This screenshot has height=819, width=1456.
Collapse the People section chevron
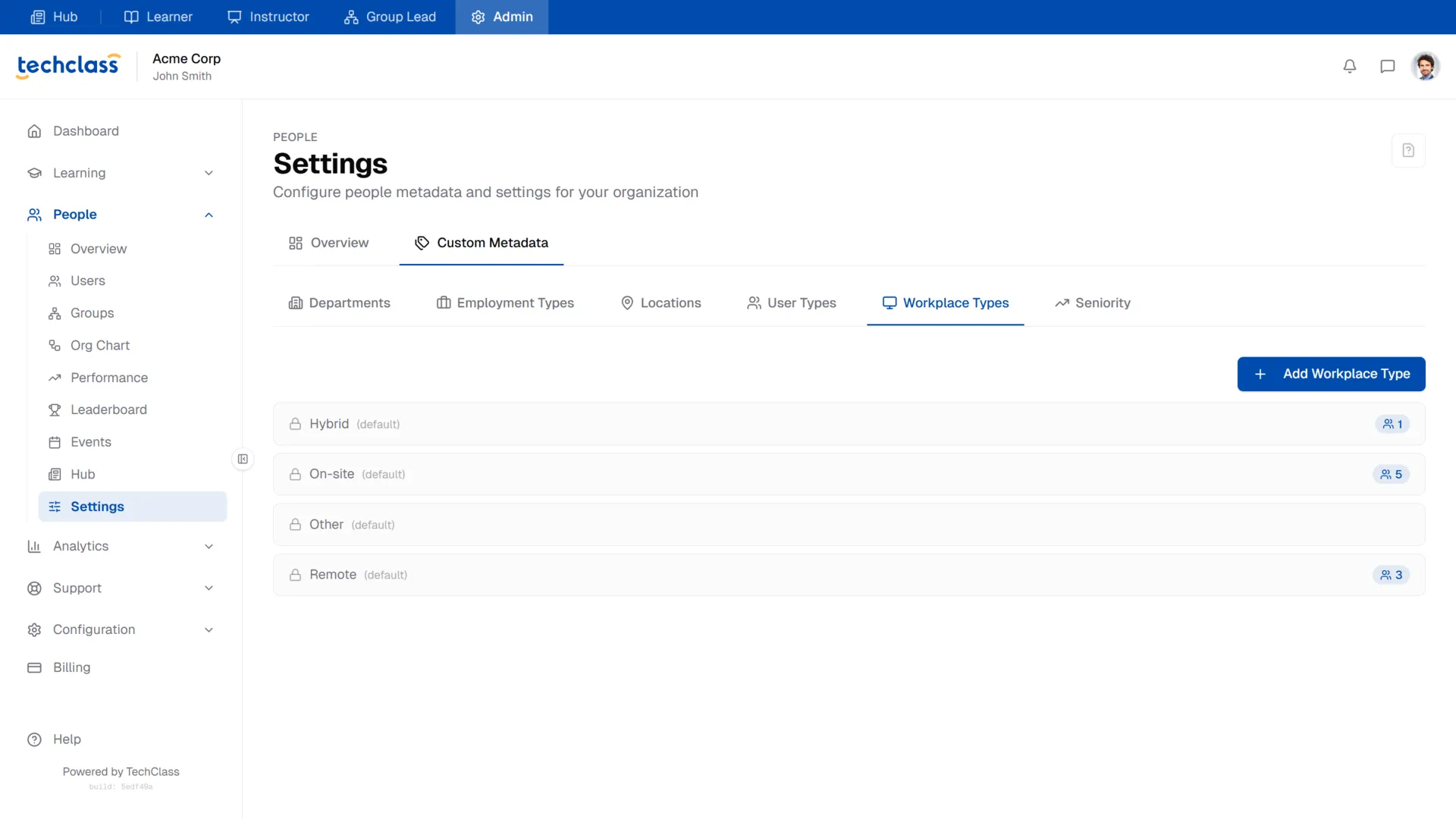pyautogui.click(x=209, y=215)
